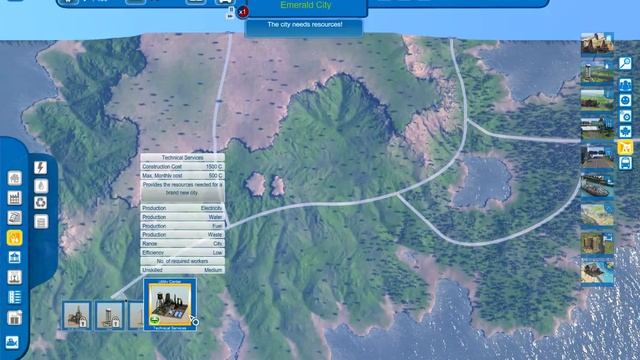Click the water tower field thumbnail on right
640x360 pixels.
[x=597, y=72]
